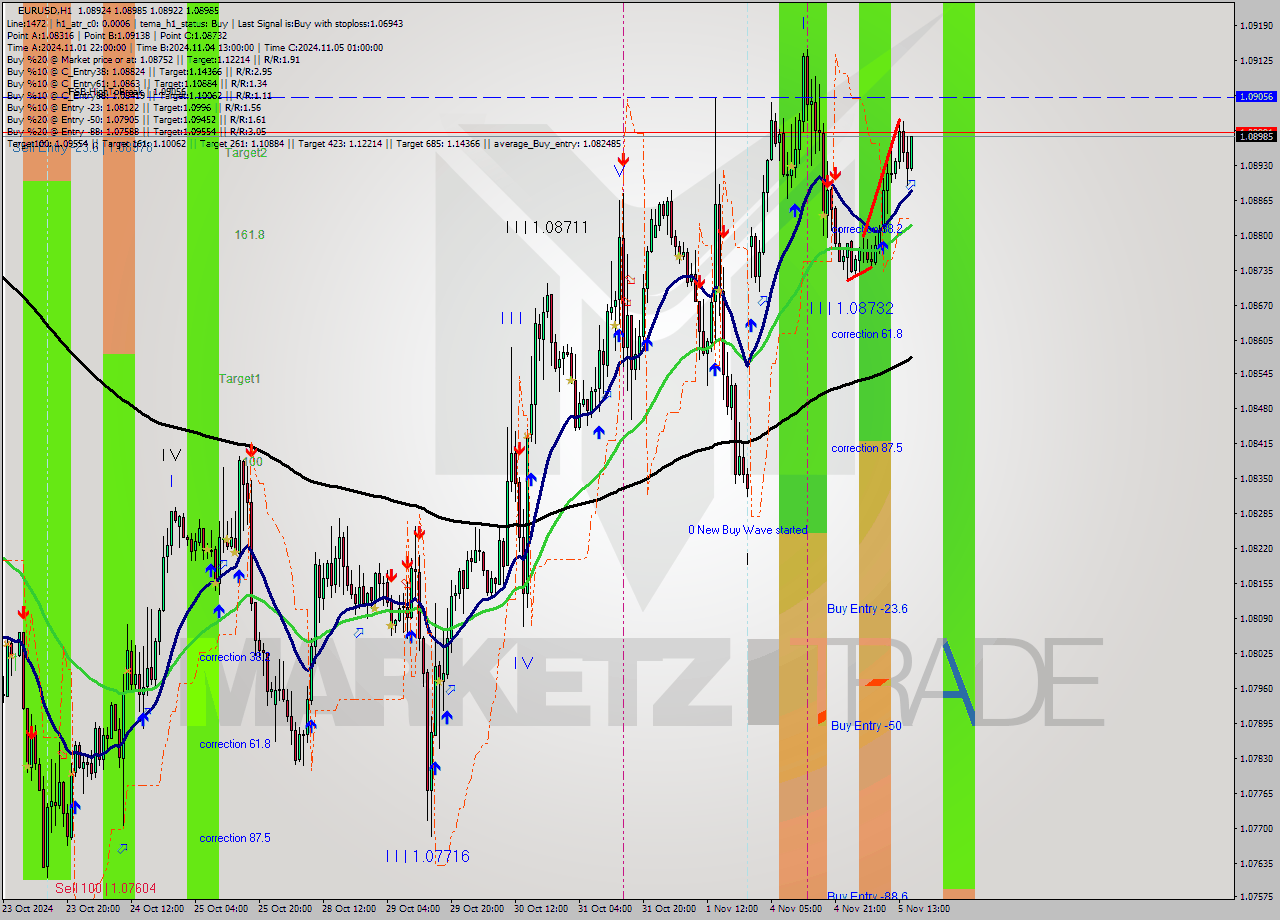Click the 1.08220 price axis label
This screenshot has height=920, width=1280.
tap(1256, 548)
